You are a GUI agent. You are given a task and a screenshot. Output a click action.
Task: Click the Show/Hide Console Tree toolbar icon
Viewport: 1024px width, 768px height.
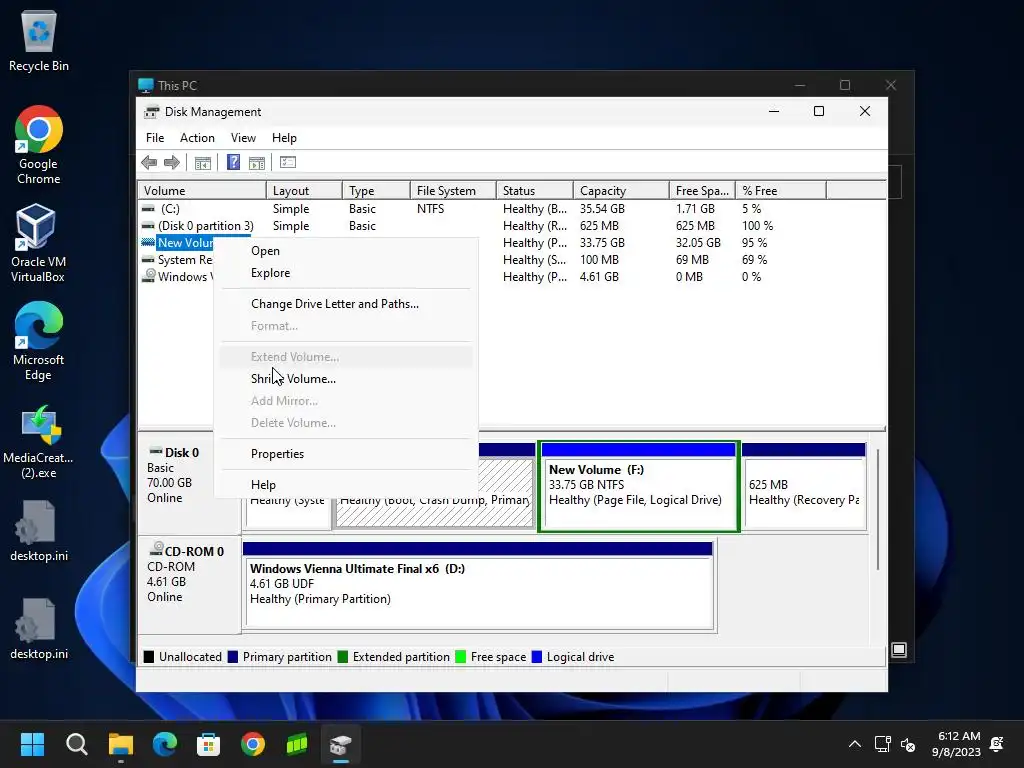pyautogui.click(x=202, y=163)
